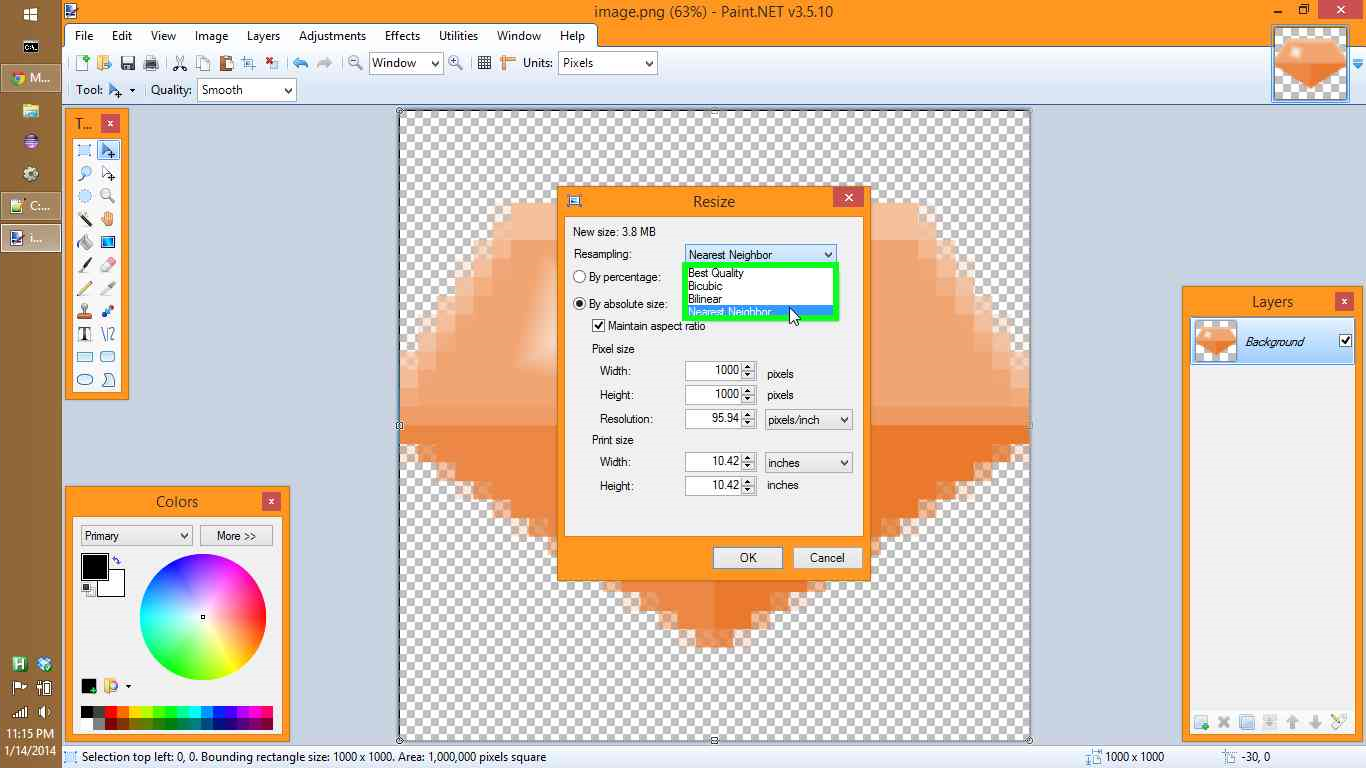Click the Crop to Selection icon
The height and width of the screenshot is (768, 1366).
[249, 63]
